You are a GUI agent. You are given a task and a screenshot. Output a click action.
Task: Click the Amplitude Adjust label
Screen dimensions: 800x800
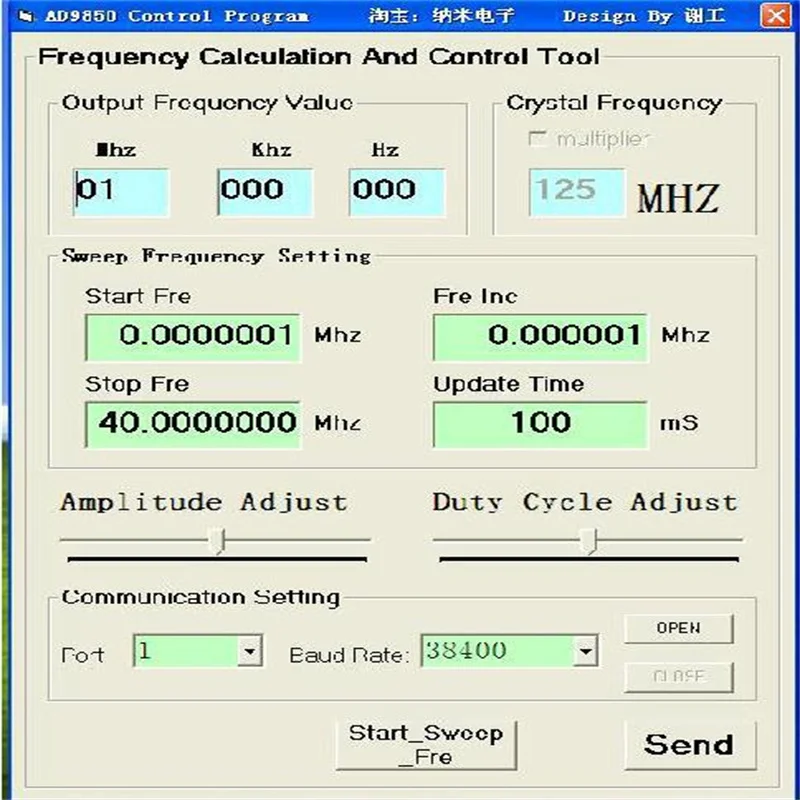[x=204, y=503]
